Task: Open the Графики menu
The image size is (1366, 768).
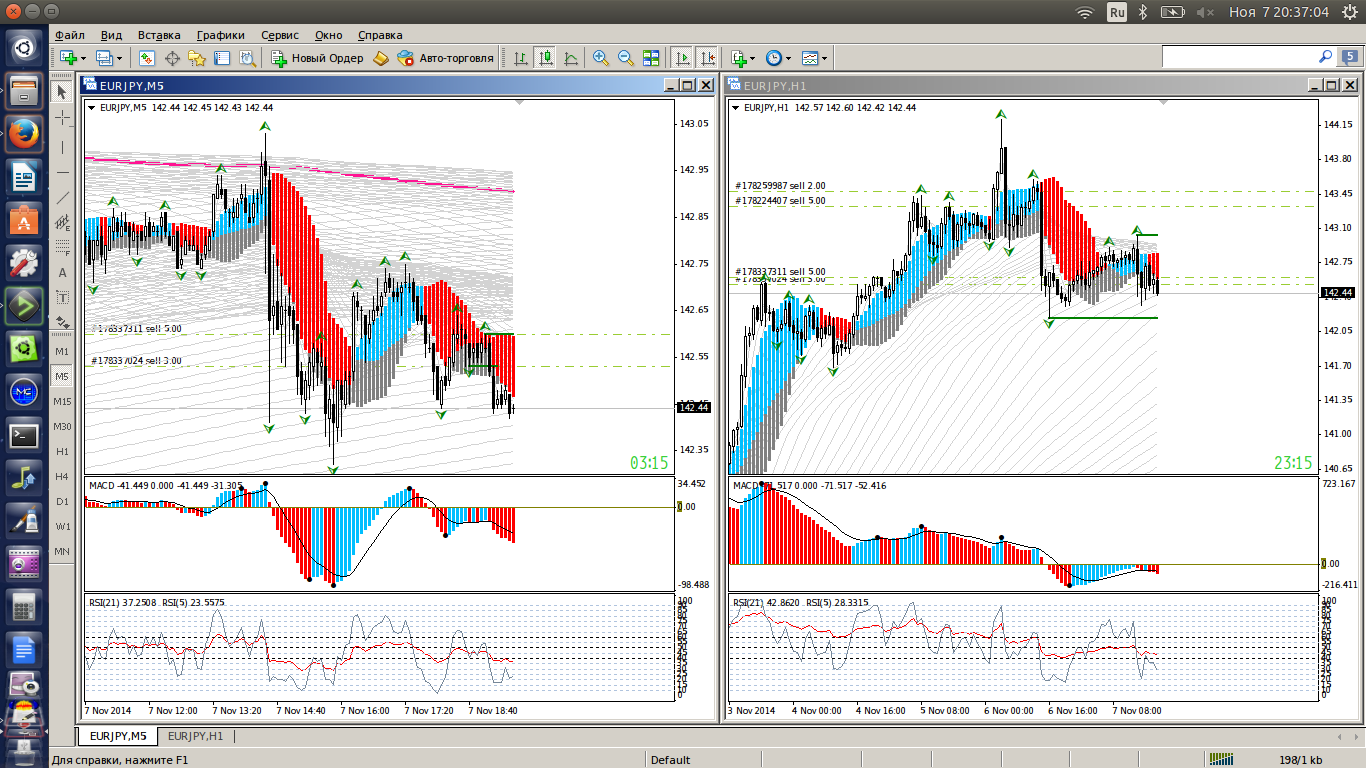Action: coord(221,35)
